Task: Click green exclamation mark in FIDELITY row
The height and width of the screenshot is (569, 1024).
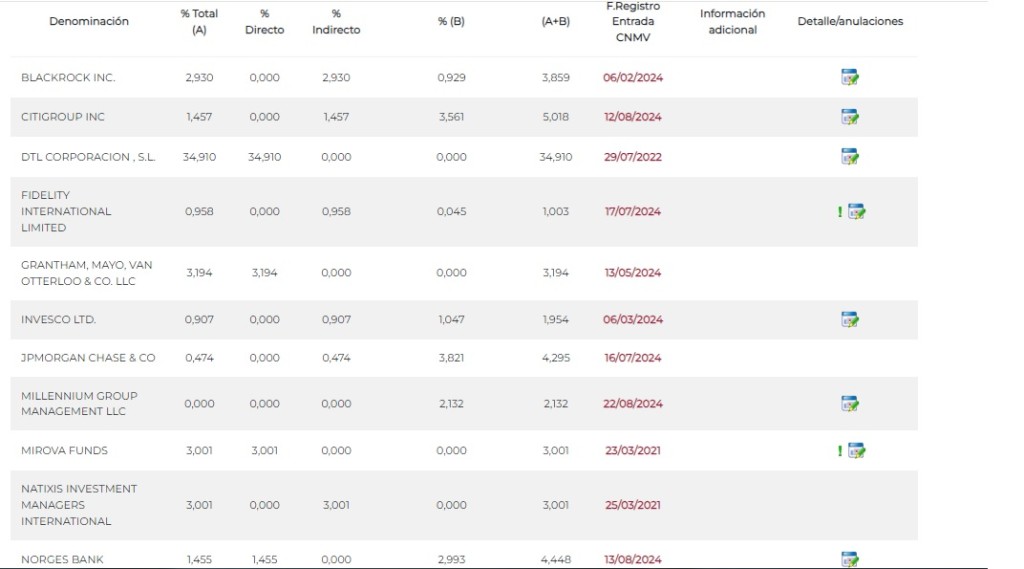Action: tap(840, 212)
